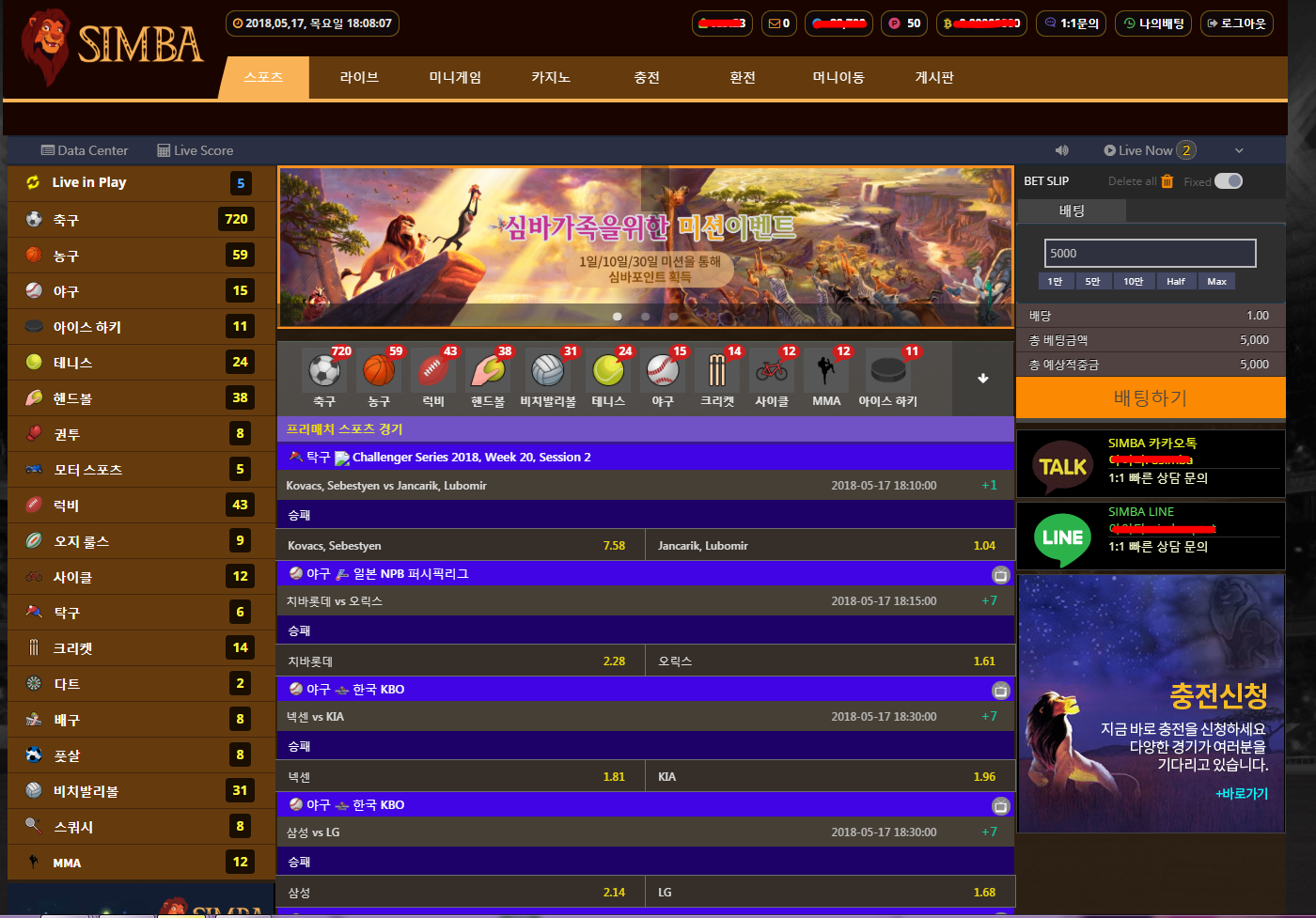This screenshot has width=1316, height=918.
Task: Open 아이스 하키 in the sidebar
Action: click(x=141, y=327)
